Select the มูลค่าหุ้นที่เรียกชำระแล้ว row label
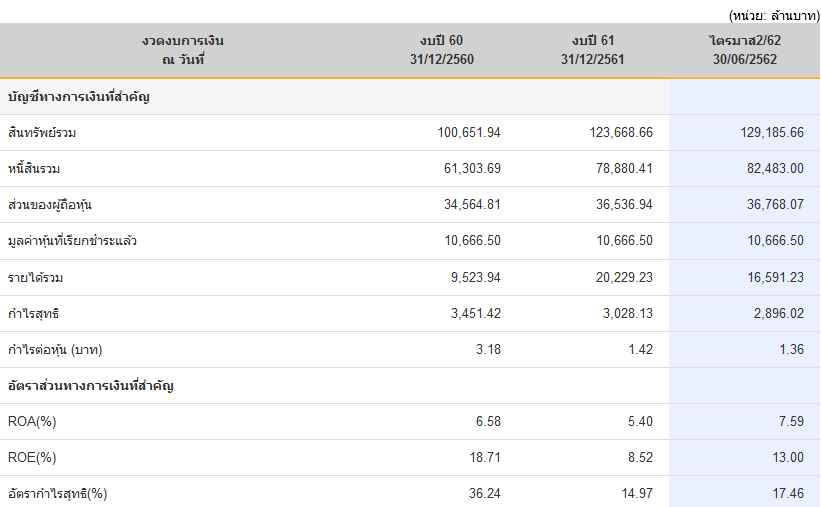 72,241
